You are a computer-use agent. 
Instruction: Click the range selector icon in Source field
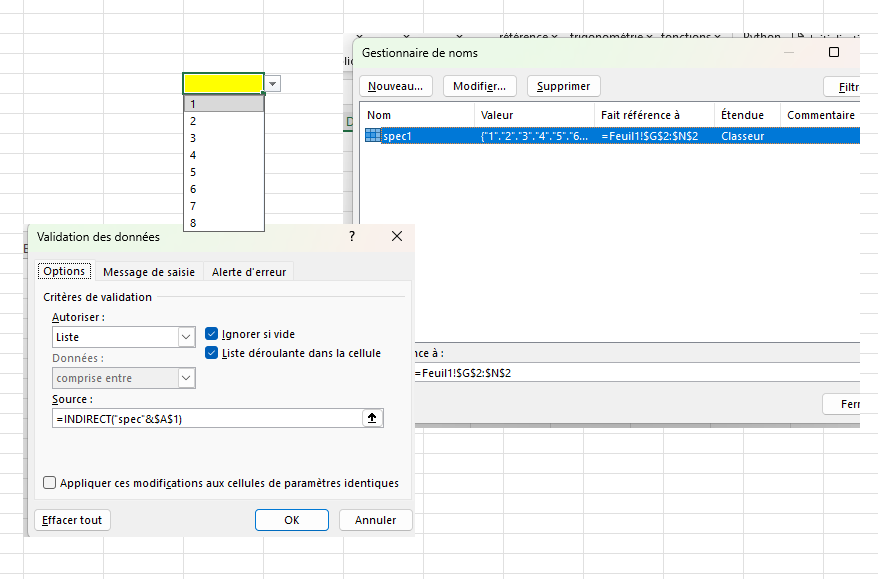point(372,419)
